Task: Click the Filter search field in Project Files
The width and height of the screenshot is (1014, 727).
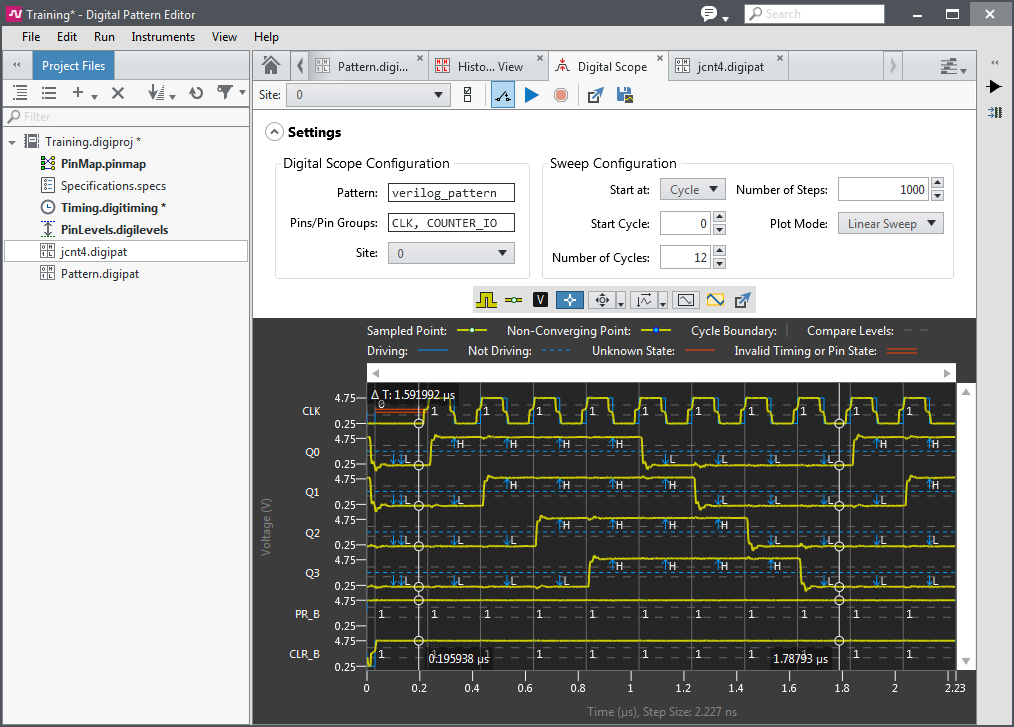Action: (x=127, y=116)
